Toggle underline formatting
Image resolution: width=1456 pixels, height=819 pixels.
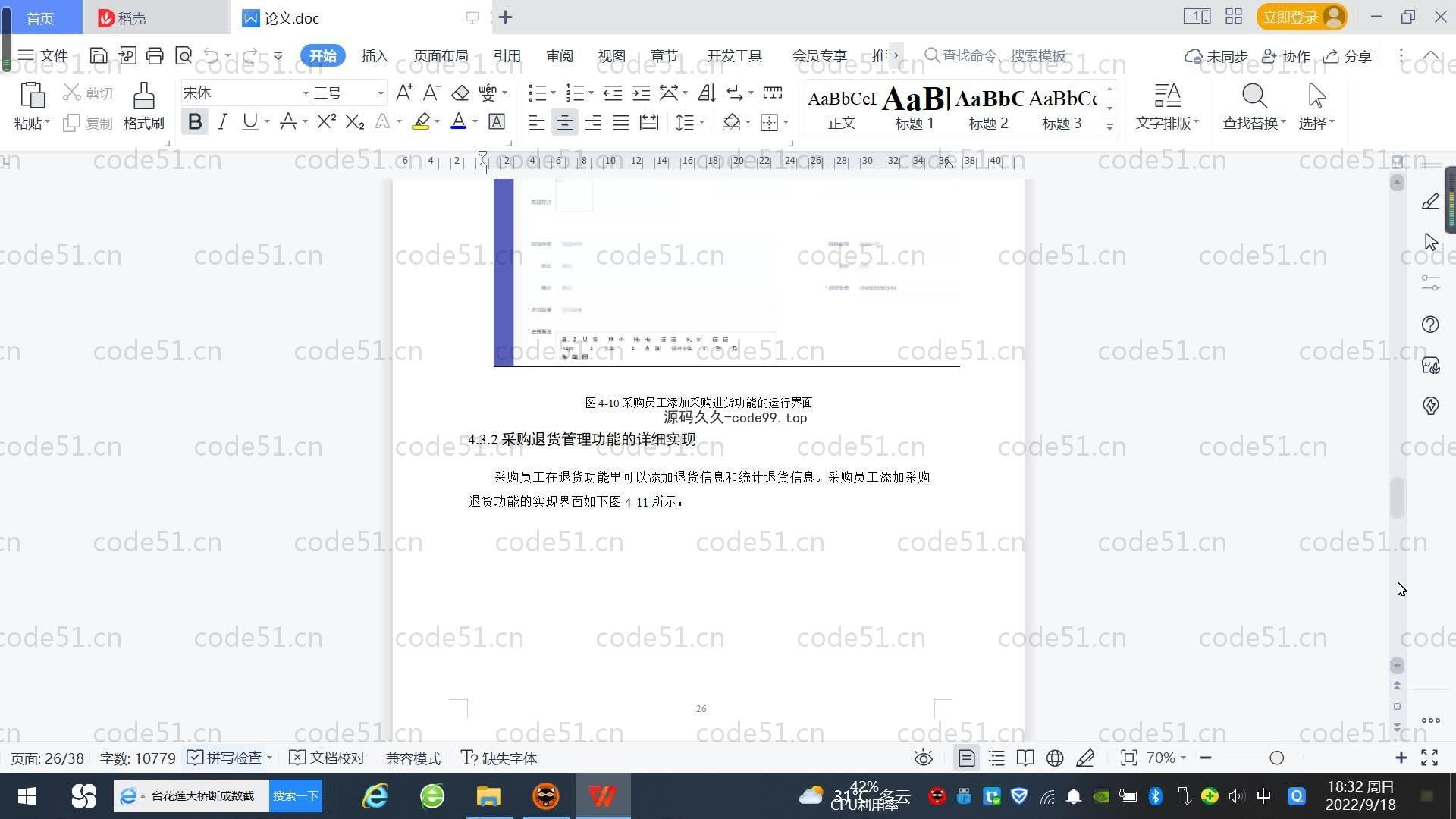tap(249, 121)
